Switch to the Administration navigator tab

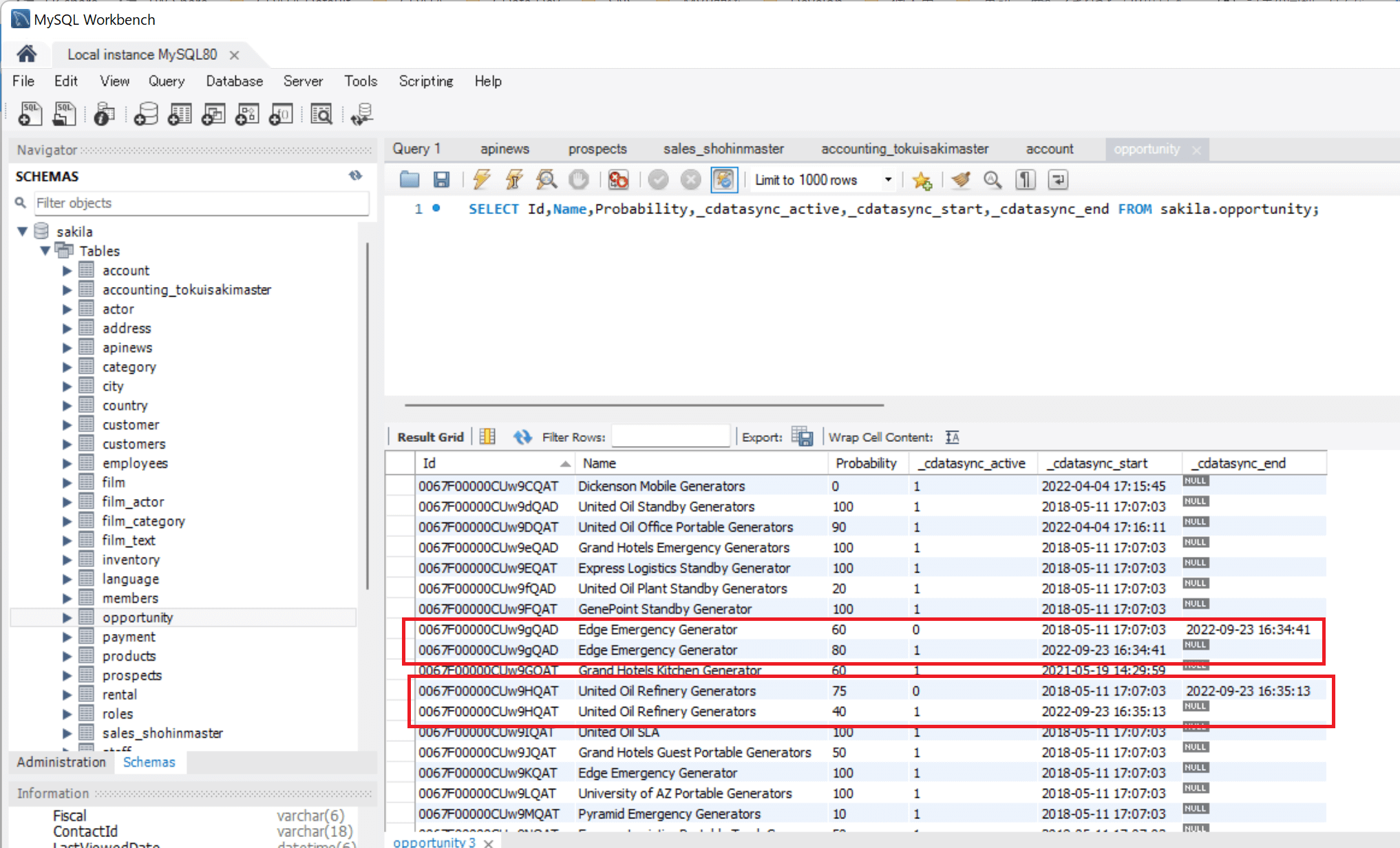coord(61,762)
